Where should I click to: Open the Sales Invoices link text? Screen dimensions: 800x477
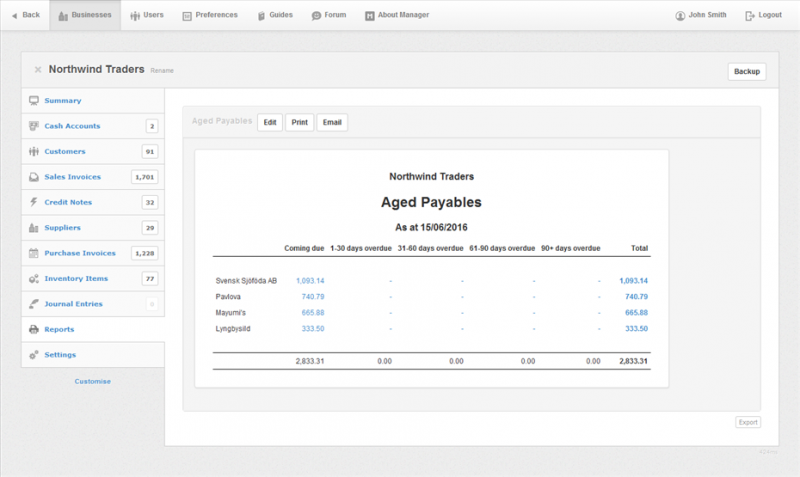click(x=72, y=177)
